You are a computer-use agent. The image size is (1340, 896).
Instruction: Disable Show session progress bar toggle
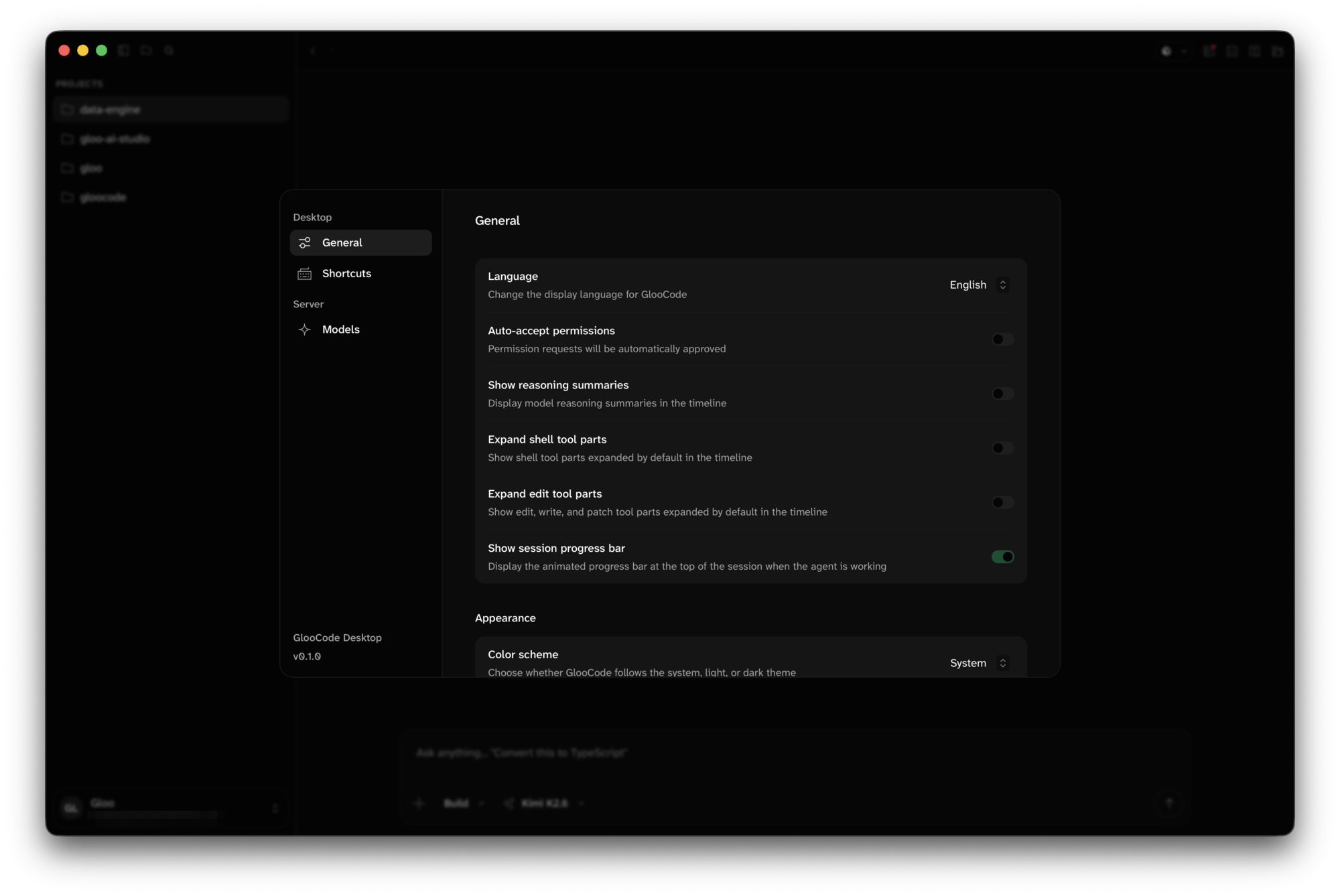pos(1002,556)
